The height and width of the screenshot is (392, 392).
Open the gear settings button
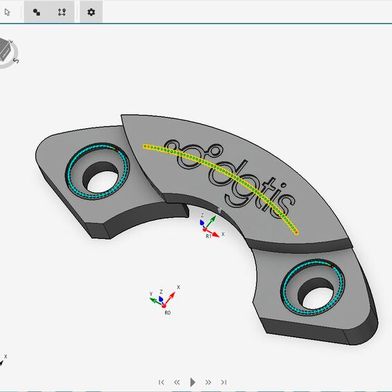(x=91, y=12)
